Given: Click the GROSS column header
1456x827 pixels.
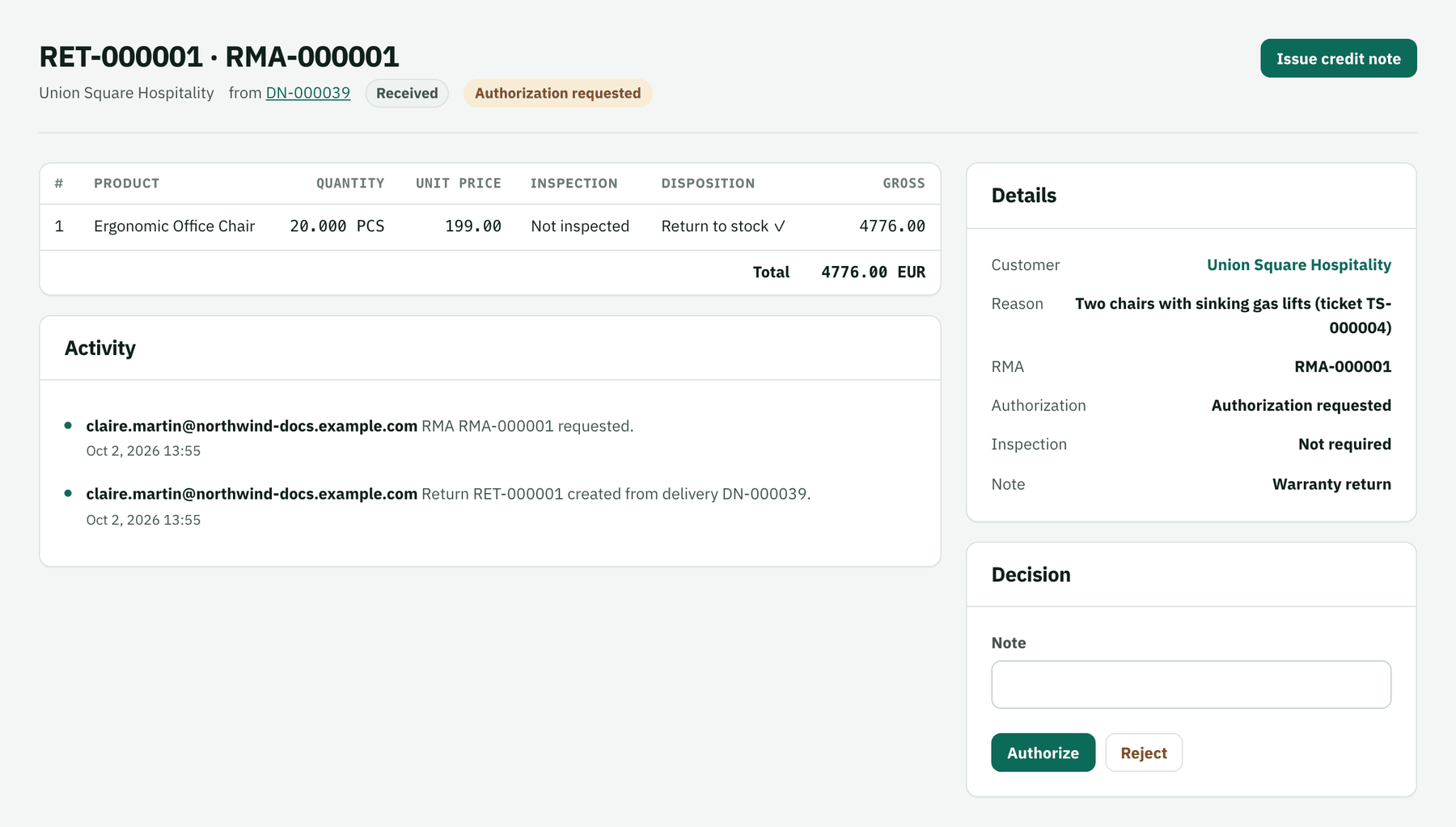Looking at the screenshot, I should point(904,184).
